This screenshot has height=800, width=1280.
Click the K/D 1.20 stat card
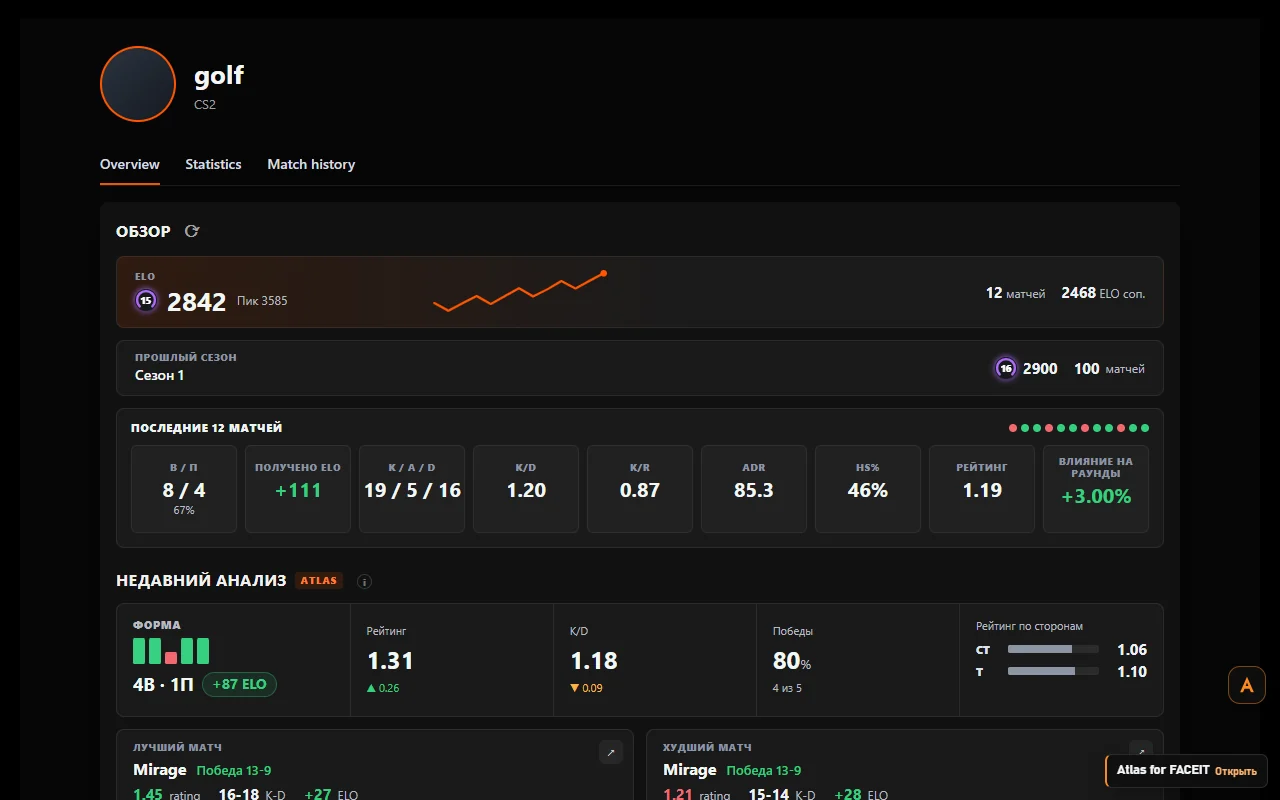[526, 489]
